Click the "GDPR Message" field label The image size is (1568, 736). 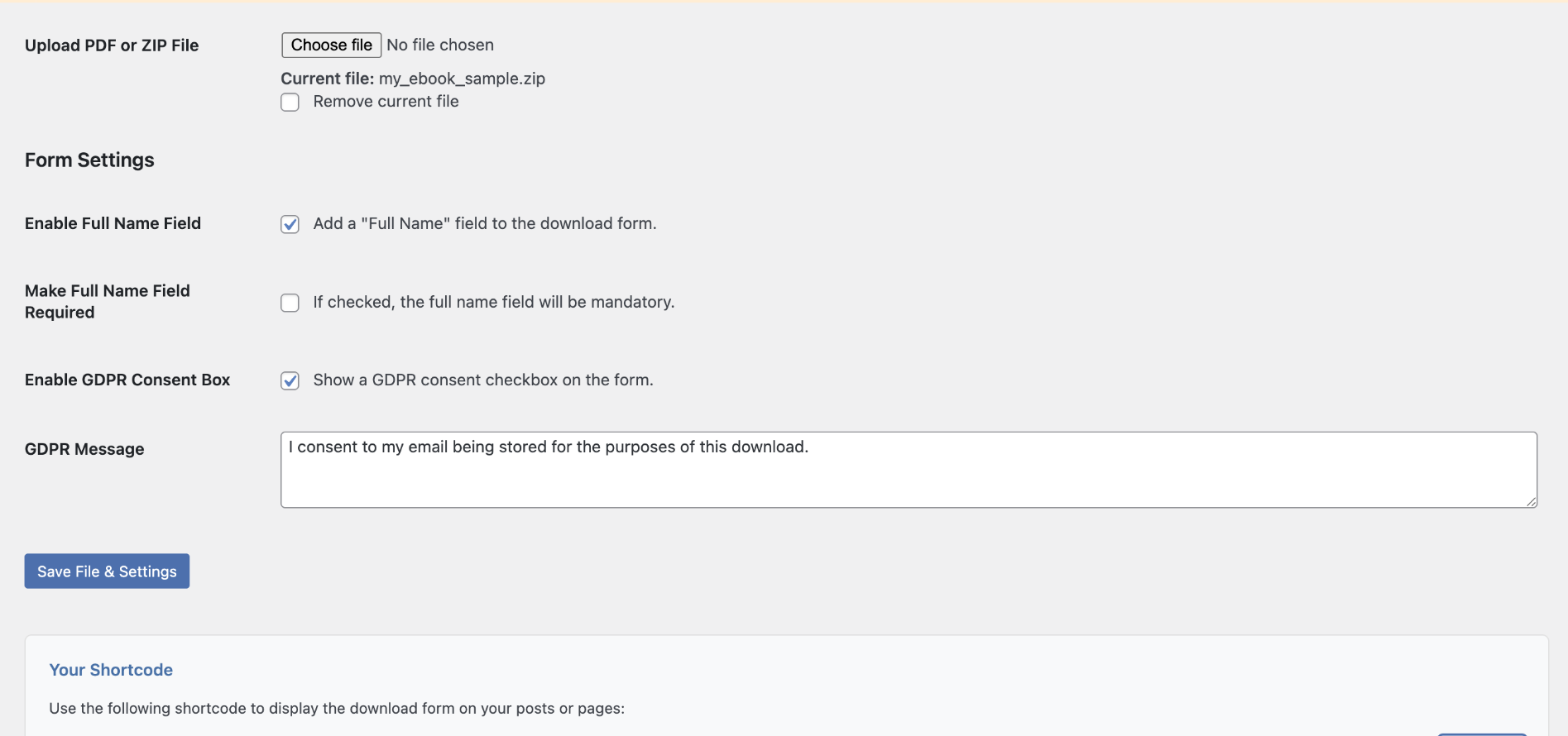coord(84,449)
